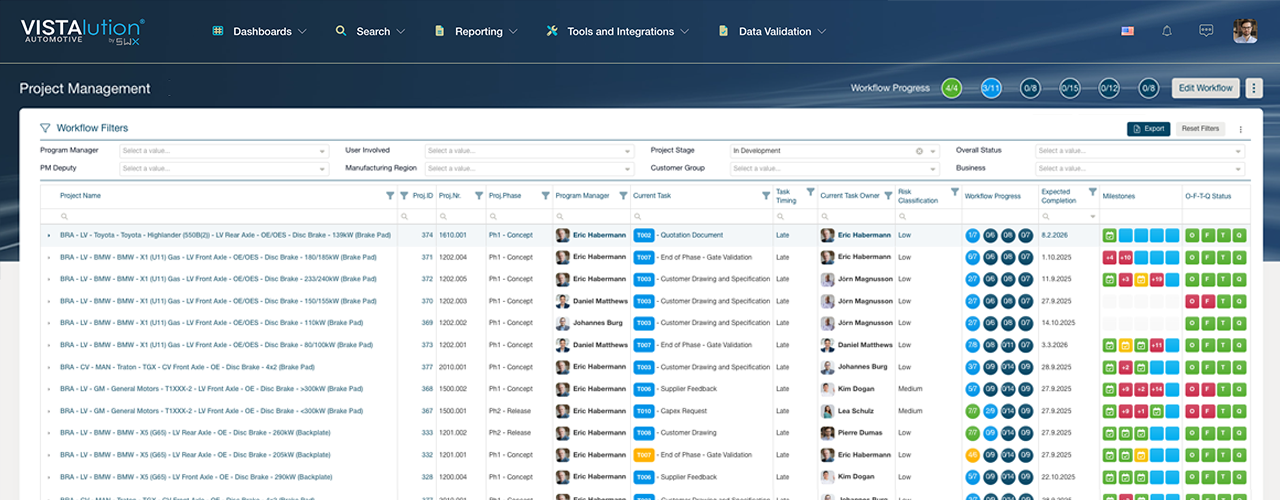Click the O status box in the Toyota Highlander row
Image resolution: width=1280 pixels, height=500 pixels.
1191,235
